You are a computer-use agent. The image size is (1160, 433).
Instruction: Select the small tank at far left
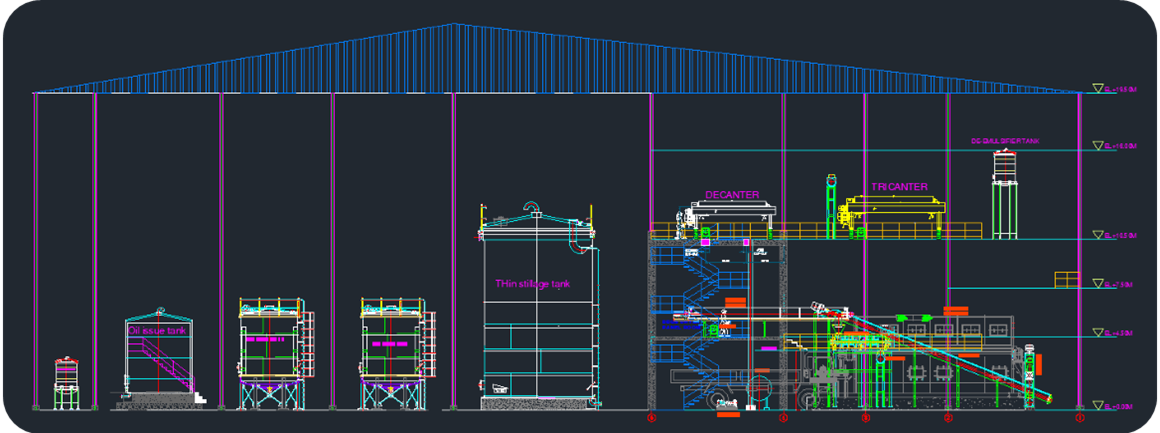pyautogui.click(x=66, y=382)
